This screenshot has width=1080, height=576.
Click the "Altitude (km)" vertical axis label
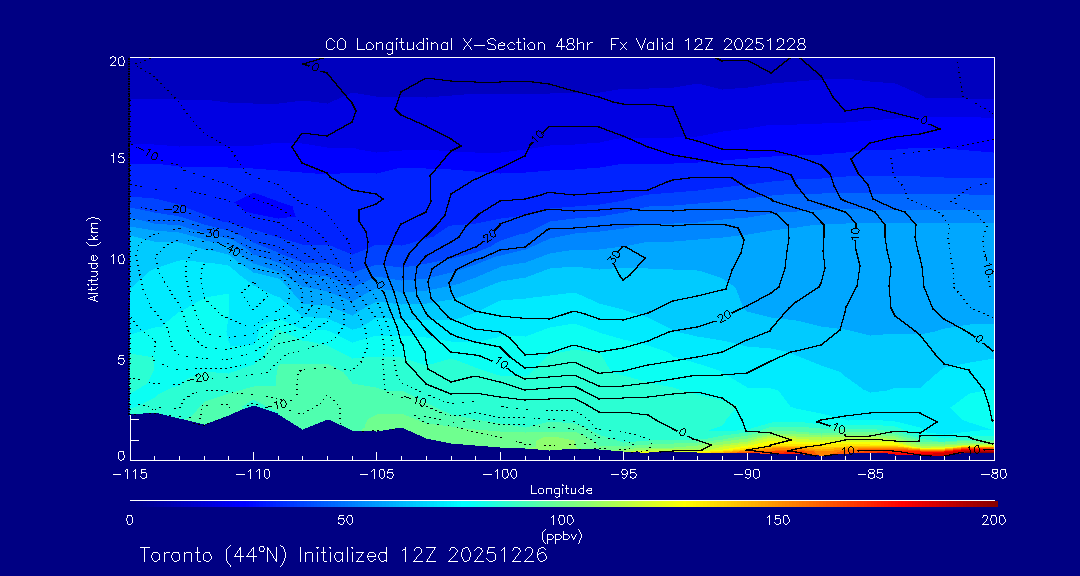93,259
